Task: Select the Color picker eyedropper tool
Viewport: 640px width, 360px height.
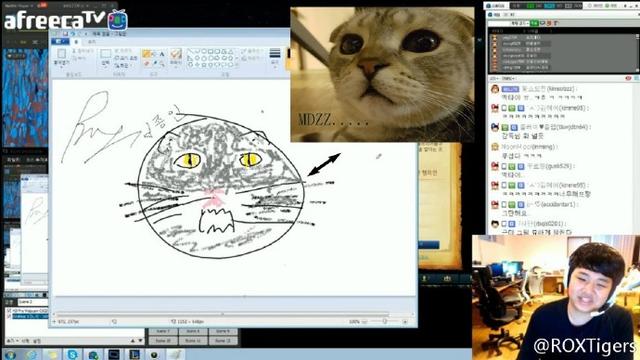Action: point(154,63)
